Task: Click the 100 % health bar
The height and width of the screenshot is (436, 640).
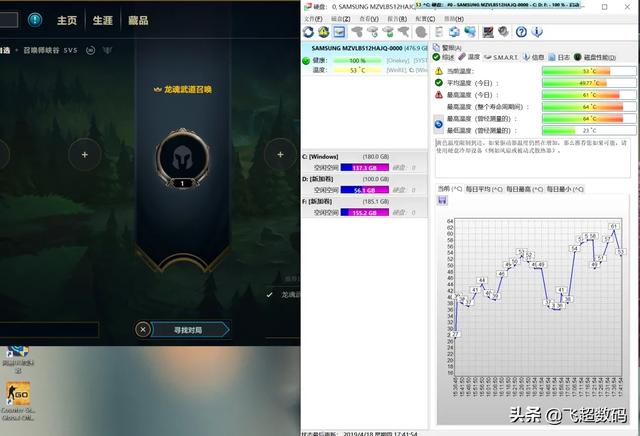Action: click(x=358, y=60)
